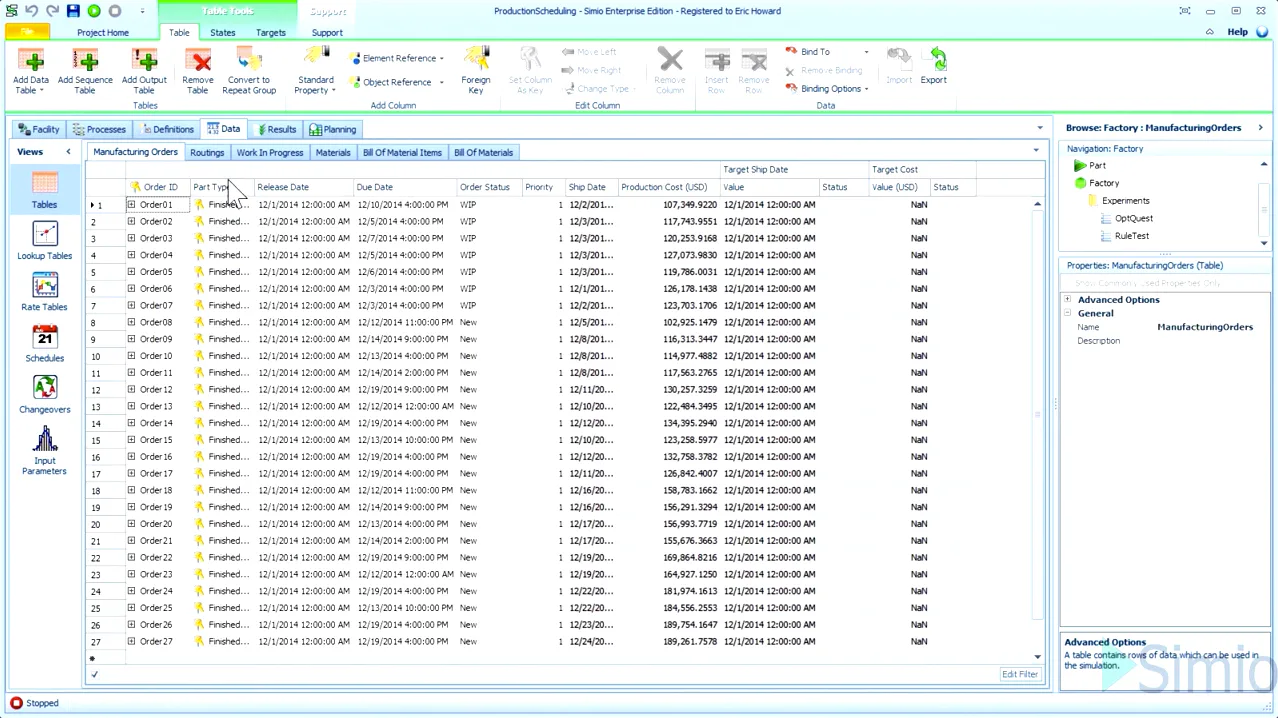Click the Name field value ManufacturingOrders
The height and width of the screenshot is (718, 1278).
click(1205, 327)
